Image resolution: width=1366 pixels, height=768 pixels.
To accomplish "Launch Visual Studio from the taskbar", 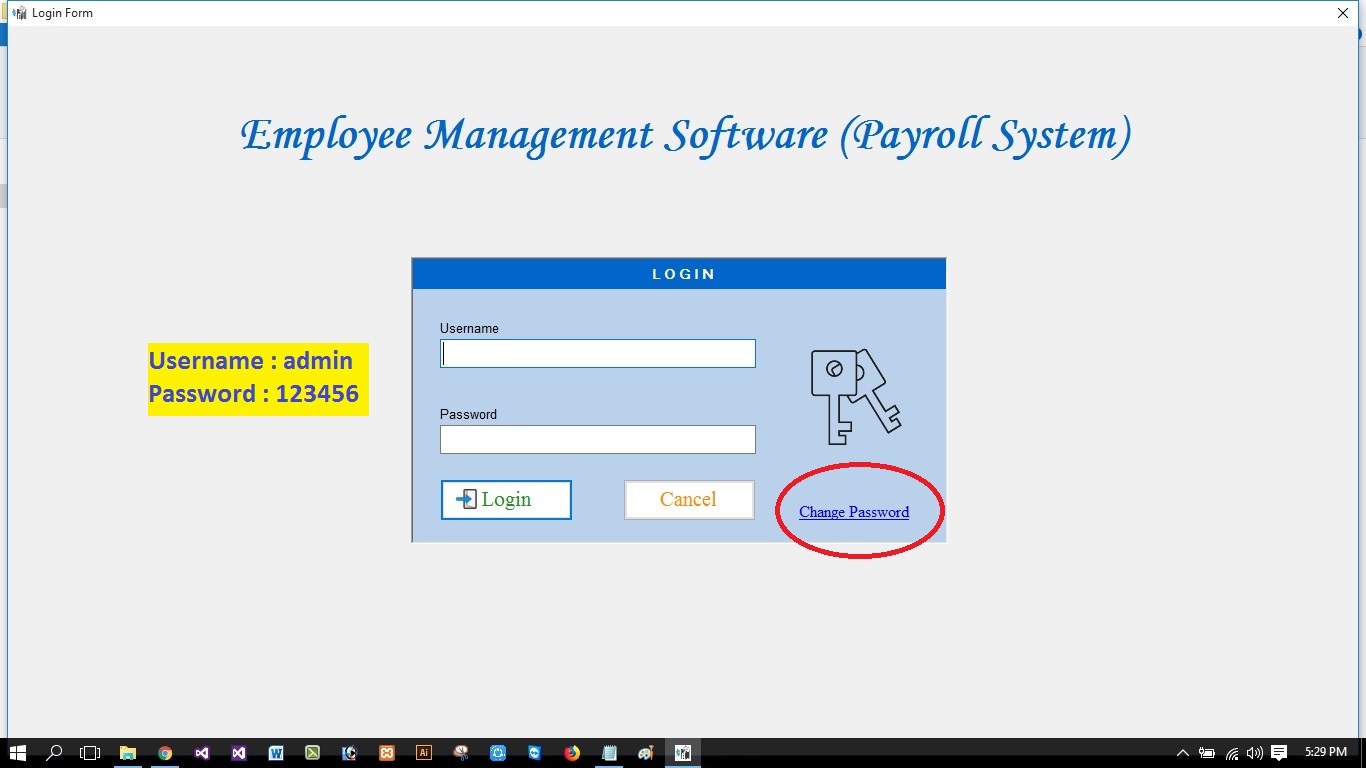I will (239, 752).
